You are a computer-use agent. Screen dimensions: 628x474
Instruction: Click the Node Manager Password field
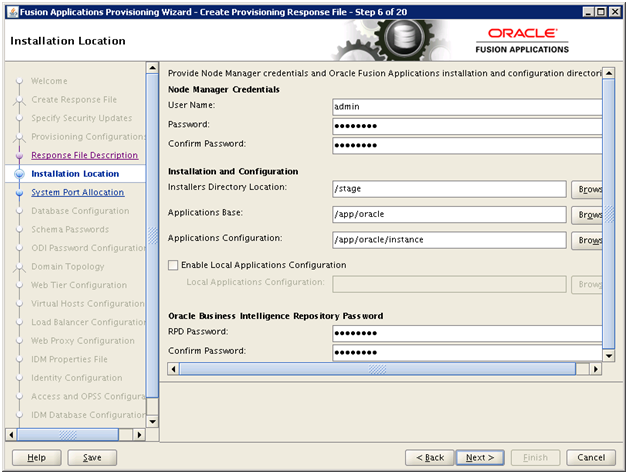click(467, 126)
